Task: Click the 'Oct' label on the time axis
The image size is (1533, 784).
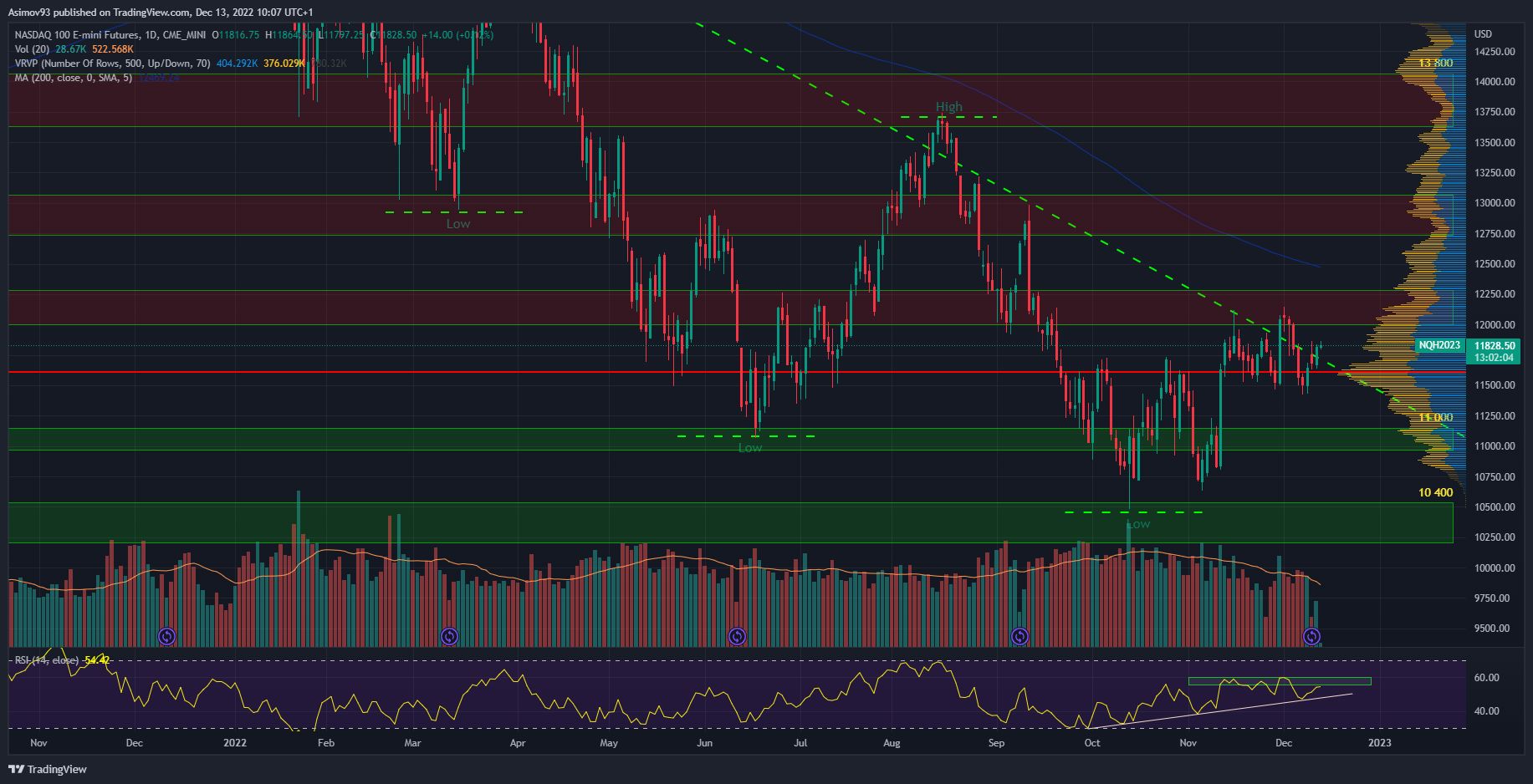Action: pos(1091,742)
